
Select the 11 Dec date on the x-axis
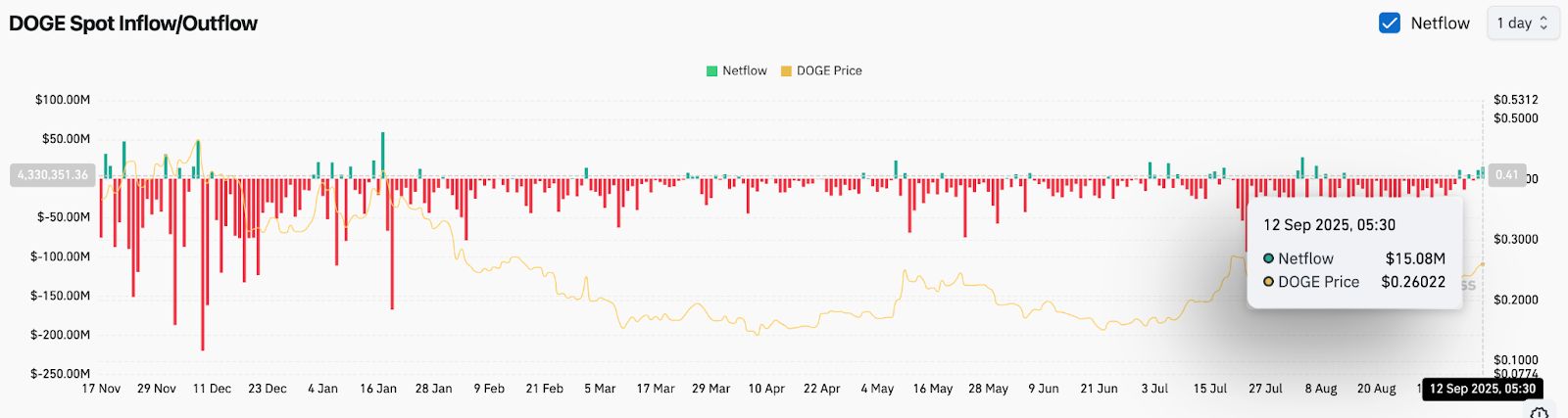point(212,389)
